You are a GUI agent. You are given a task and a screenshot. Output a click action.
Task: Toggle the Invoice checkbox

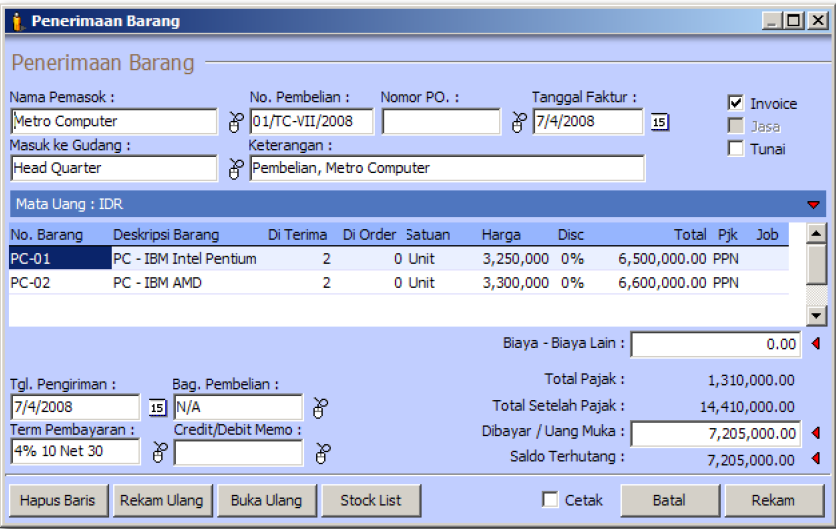tap(736, 102)
